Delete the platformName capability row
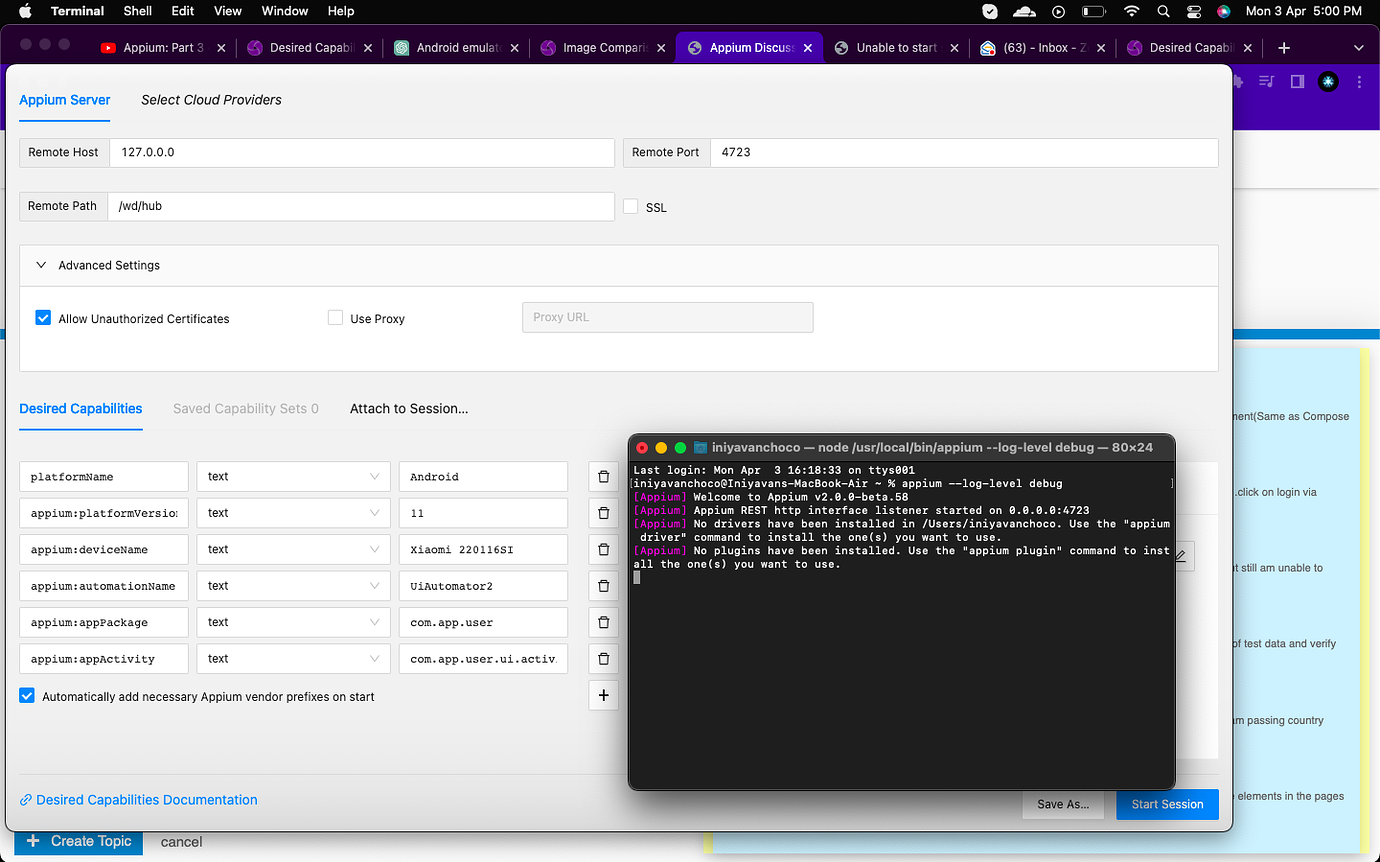Screen dimensions: 1380x862 [603, 477]
